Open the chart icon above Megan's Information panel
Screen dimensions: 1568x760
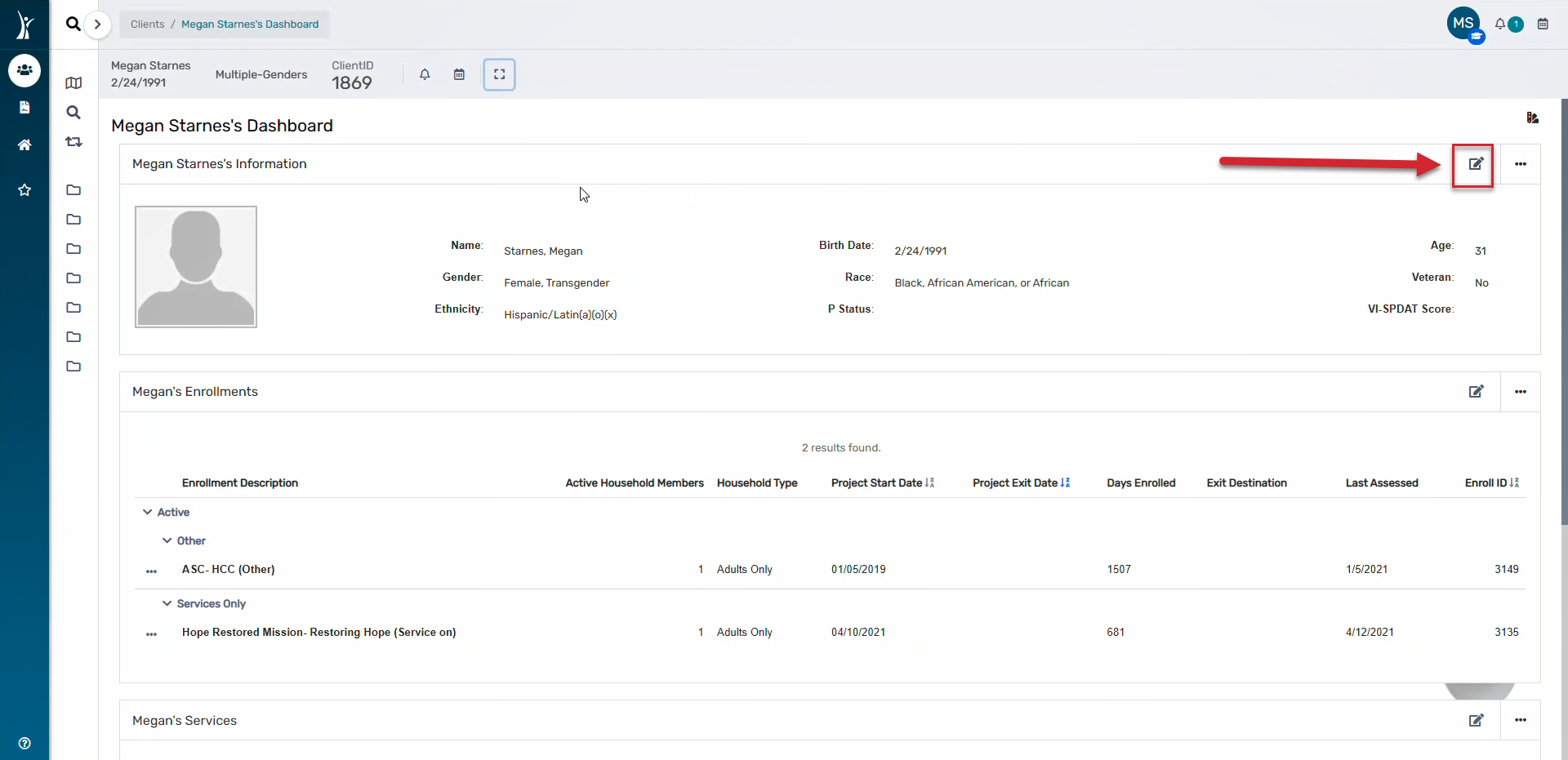pyautogui.click(x=1533, y=117)
